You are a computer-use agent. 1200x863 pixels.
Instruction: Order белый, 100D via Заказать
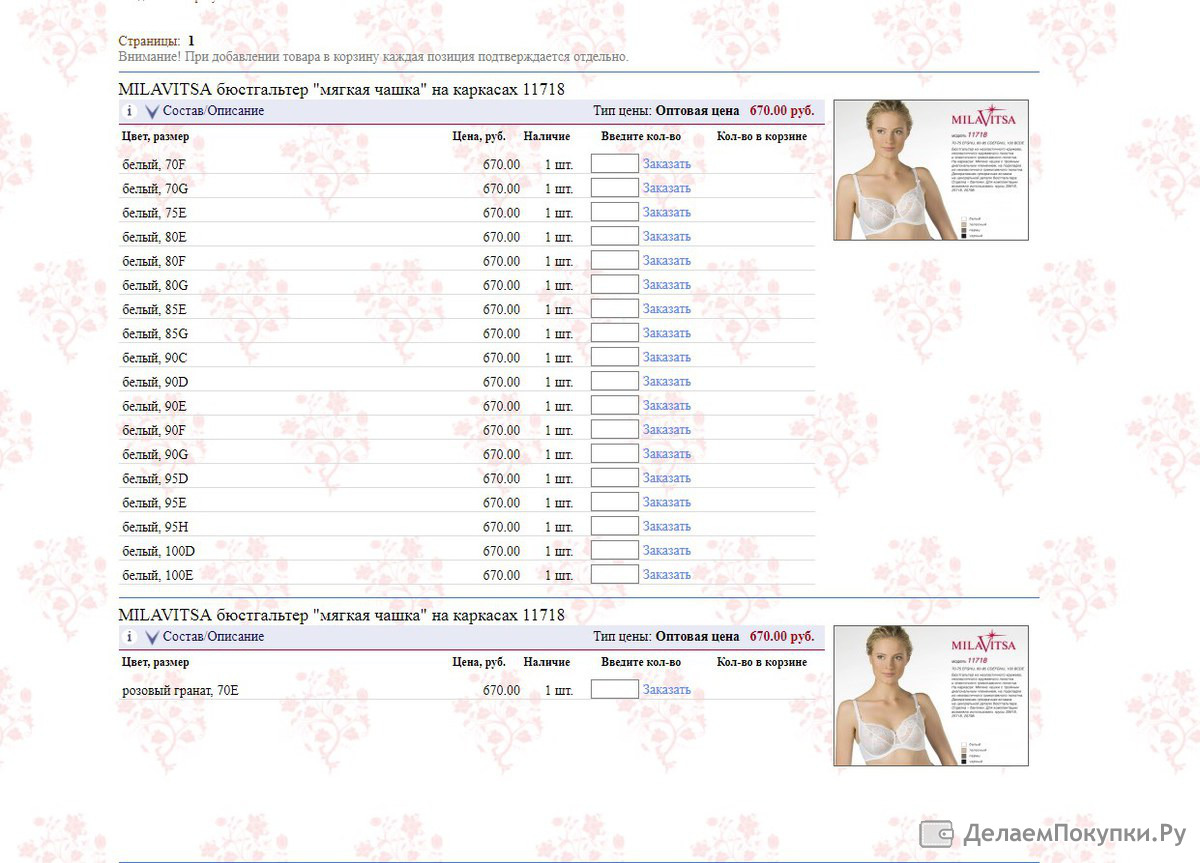coord(667,551)
